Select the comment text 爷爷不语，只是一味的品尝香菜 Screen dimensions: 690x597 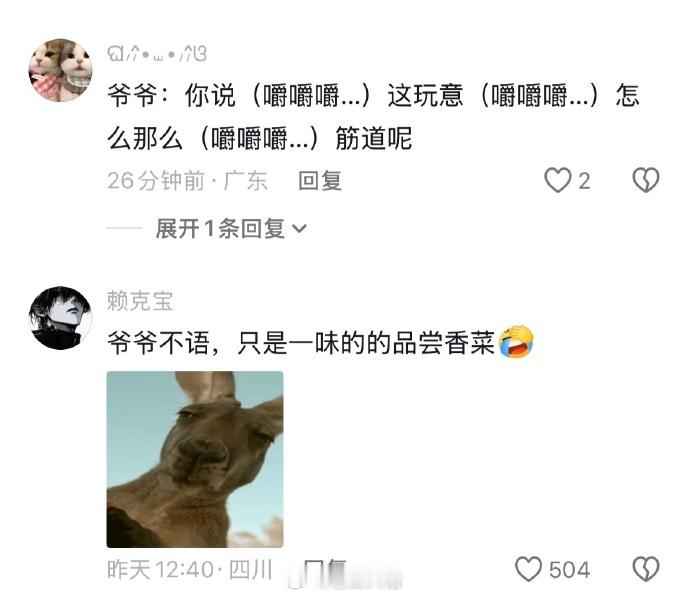click(301, 343)
